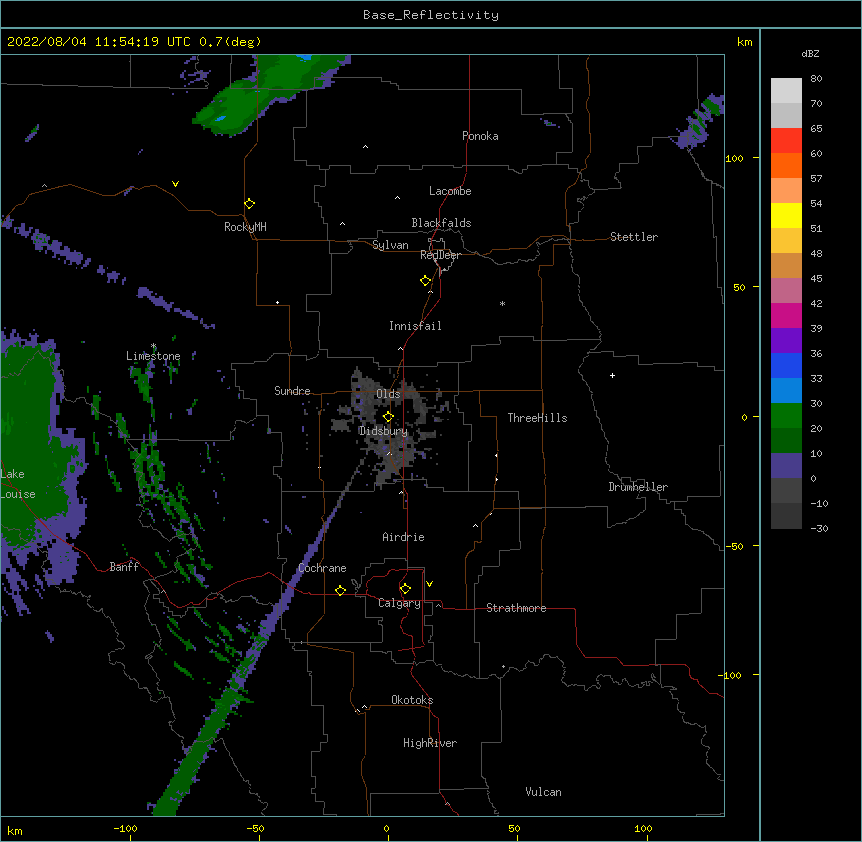Click the yellow radar marker near RockyMH
This screenshot has width=862, height=842.
(249, 204)
